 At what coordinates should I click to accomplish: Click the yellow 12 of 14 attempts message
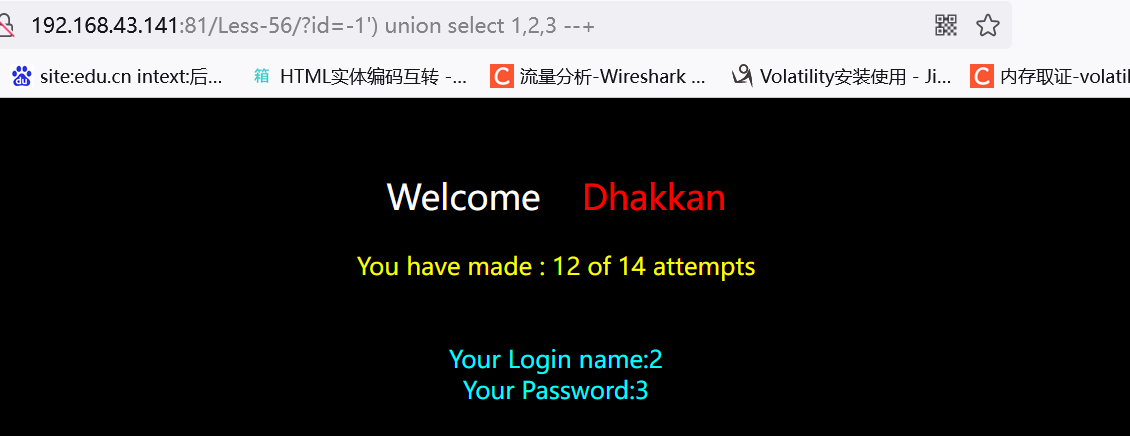tap(556, 267)
